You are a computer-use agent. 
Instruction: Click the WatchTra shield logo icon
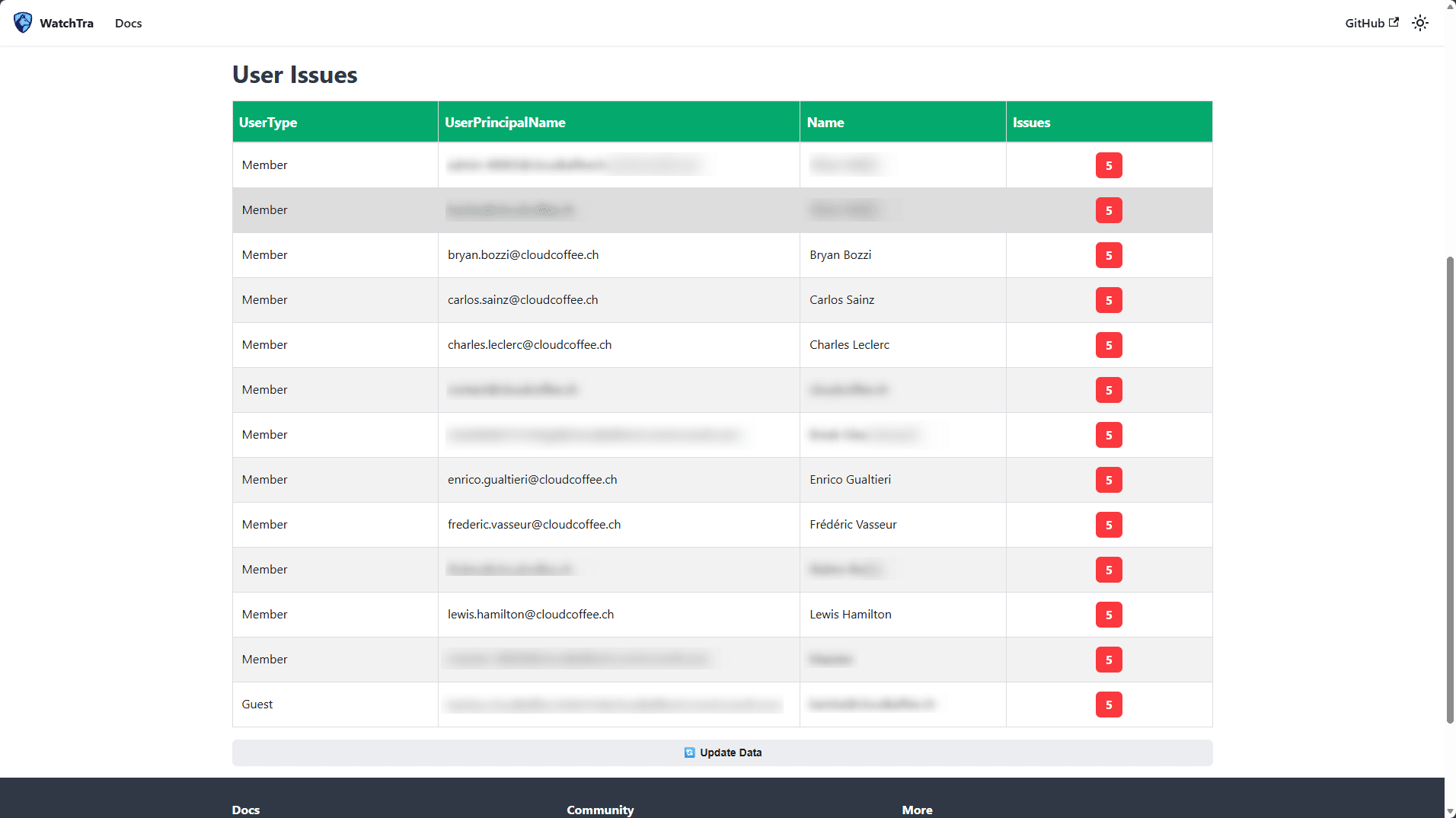pyautogui.click(x=23, y=23)
